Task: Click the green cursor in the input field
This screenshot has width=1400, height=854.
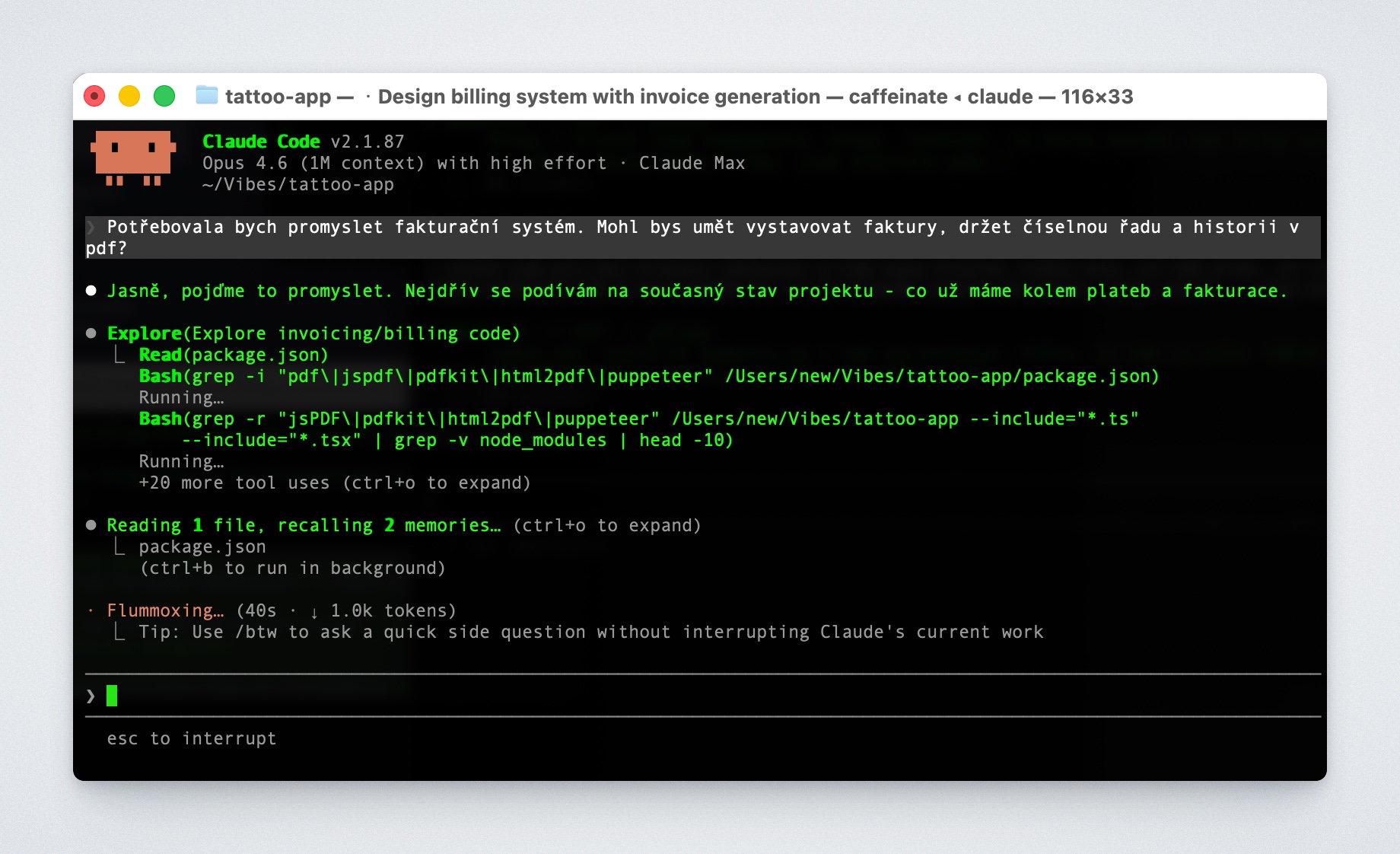Action: (x=112, y=696)
